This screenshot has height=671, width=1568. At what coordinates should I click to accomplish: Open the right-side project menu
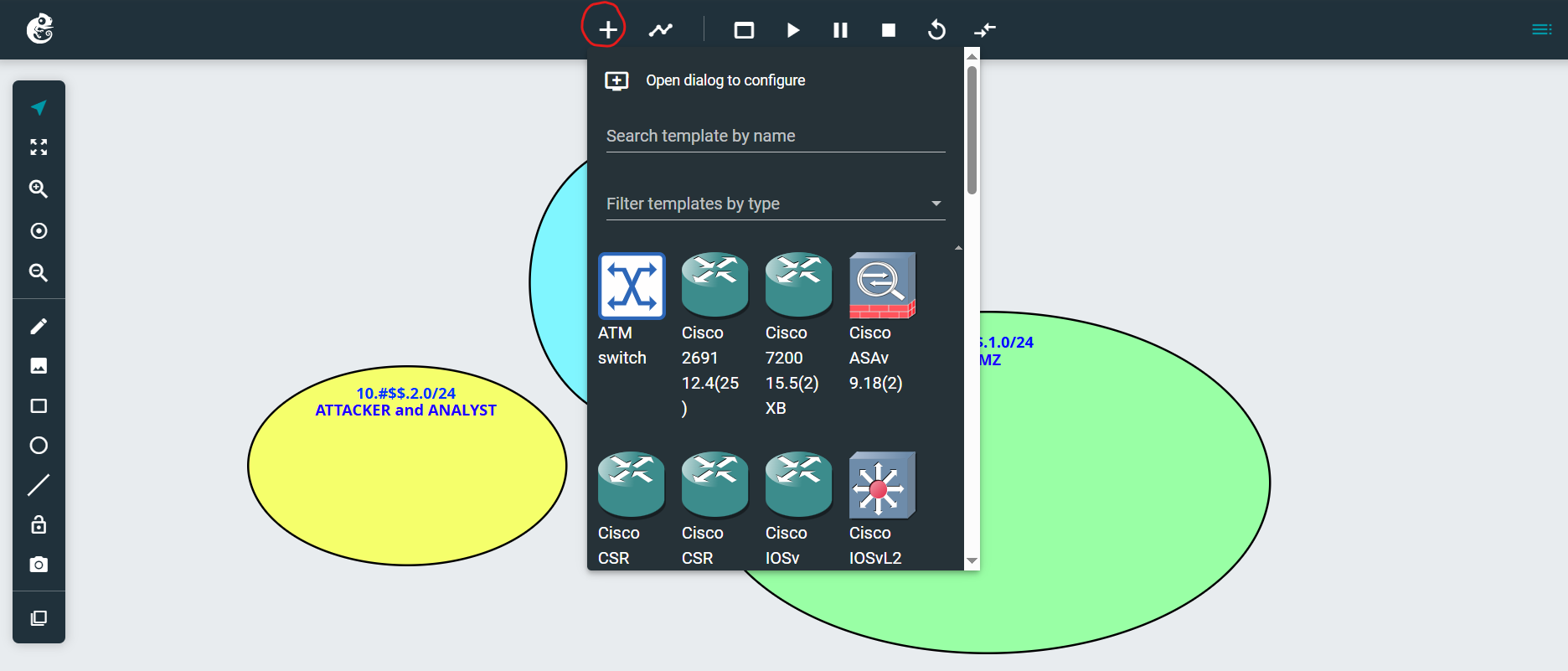[x=1542, y=30]
